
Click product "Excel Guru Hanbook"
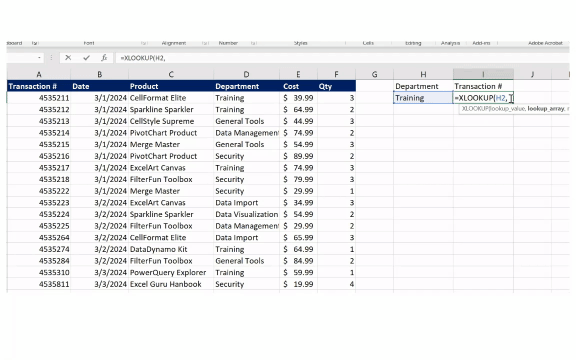point(171,284)
